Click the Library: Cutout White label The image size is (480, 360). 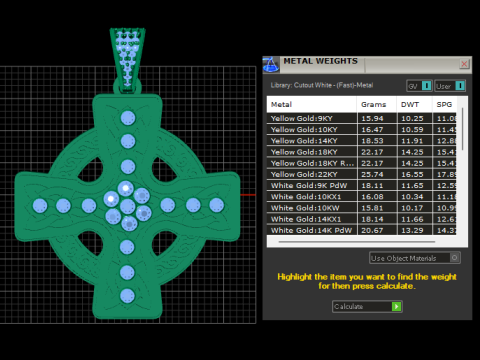coord(322,85)
